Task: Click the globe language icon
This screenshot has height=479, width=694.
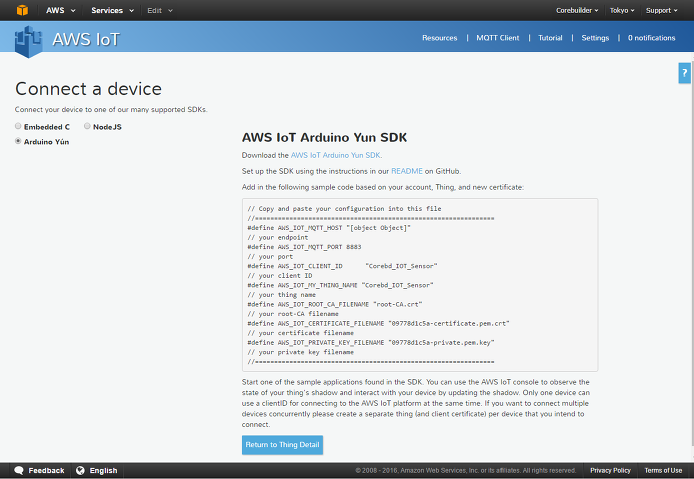Action: point(80,470)
